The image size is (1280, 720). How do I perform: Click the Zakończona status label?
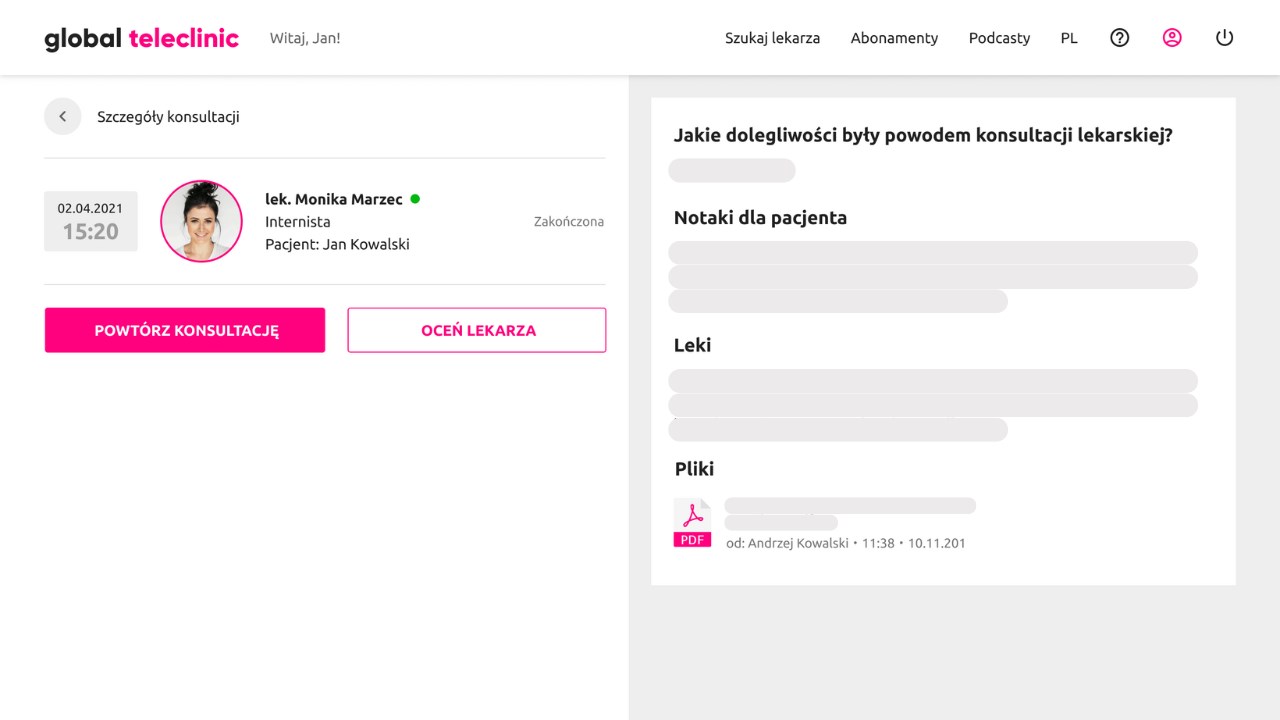(x=569, y=222)
